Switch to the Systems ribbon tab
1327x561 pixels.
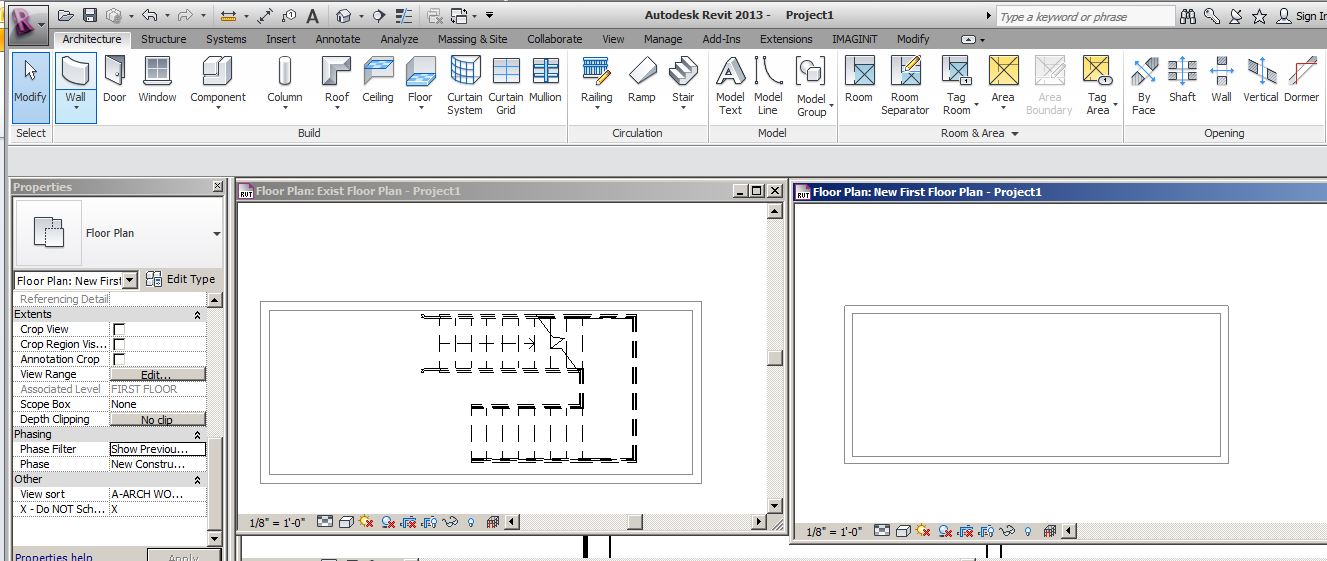226,39
